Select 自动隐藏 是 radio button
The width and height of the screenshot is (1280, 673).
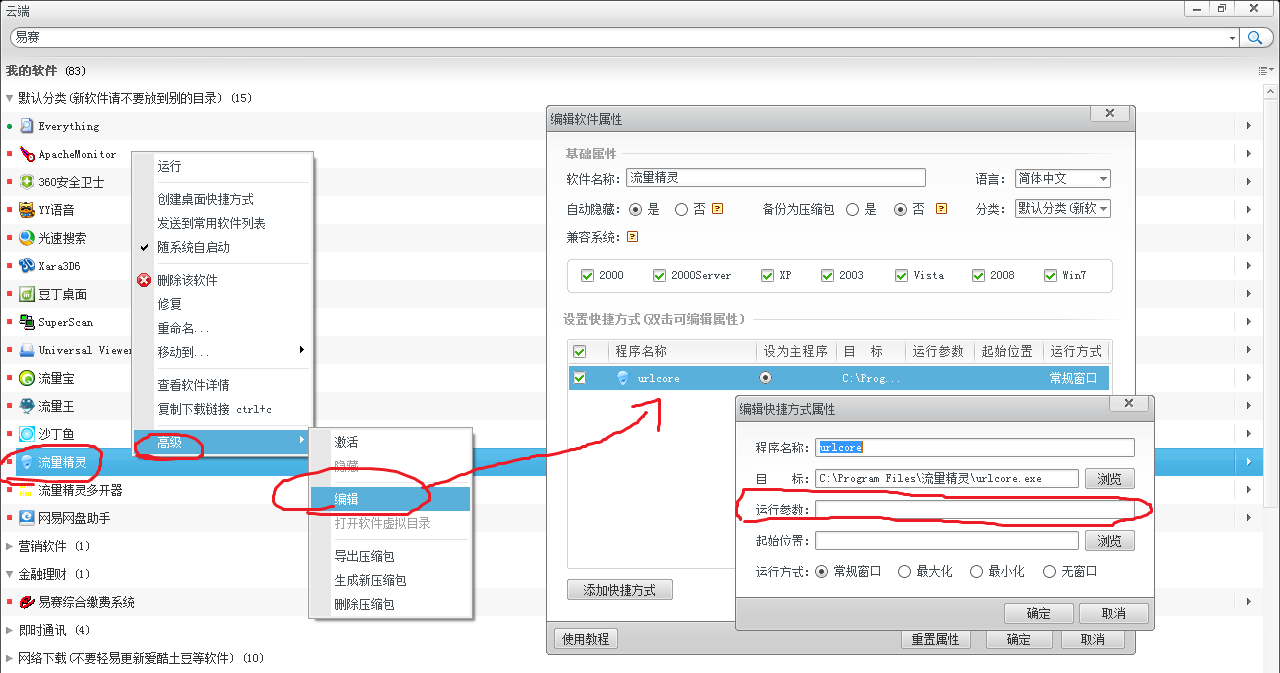[x=635, y=209]
